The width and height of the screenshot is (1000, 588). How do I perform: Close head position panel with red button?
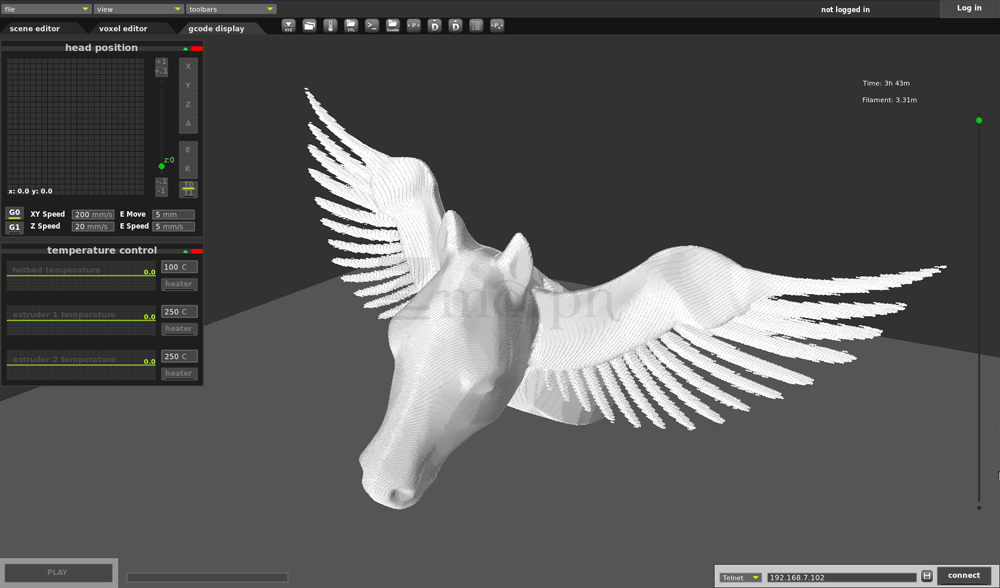[x=197, y=48]
